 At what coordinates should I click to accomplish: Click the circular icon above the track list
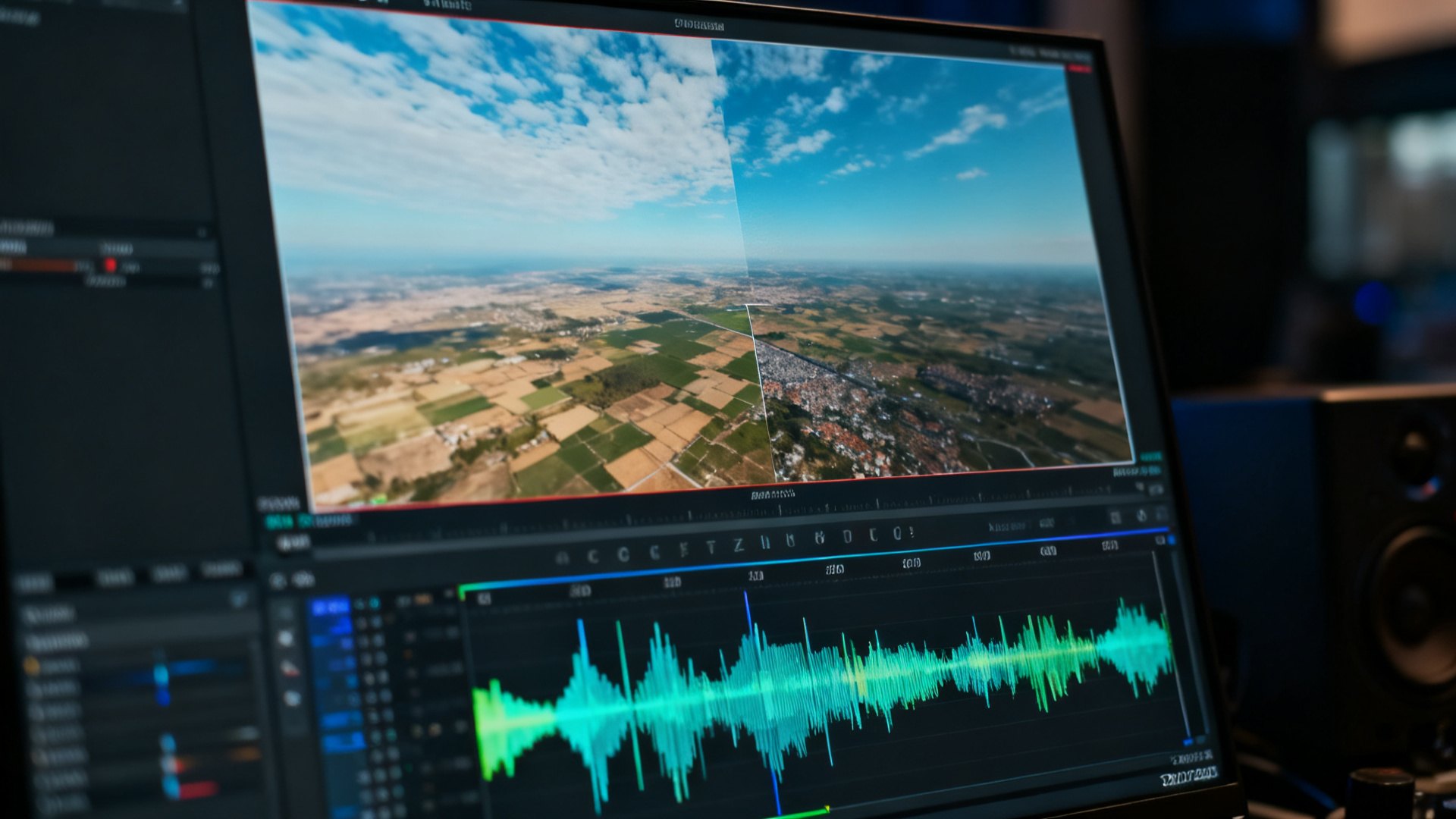(x=278, y=581)
